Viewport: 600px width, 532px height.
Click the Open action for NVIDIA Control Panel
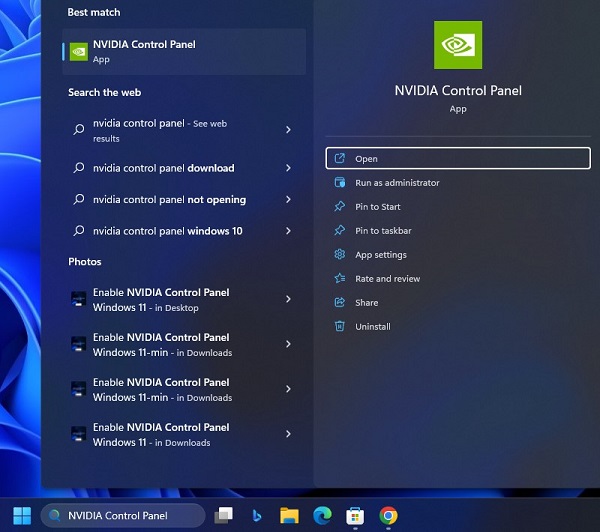click(x=458, y=158)
